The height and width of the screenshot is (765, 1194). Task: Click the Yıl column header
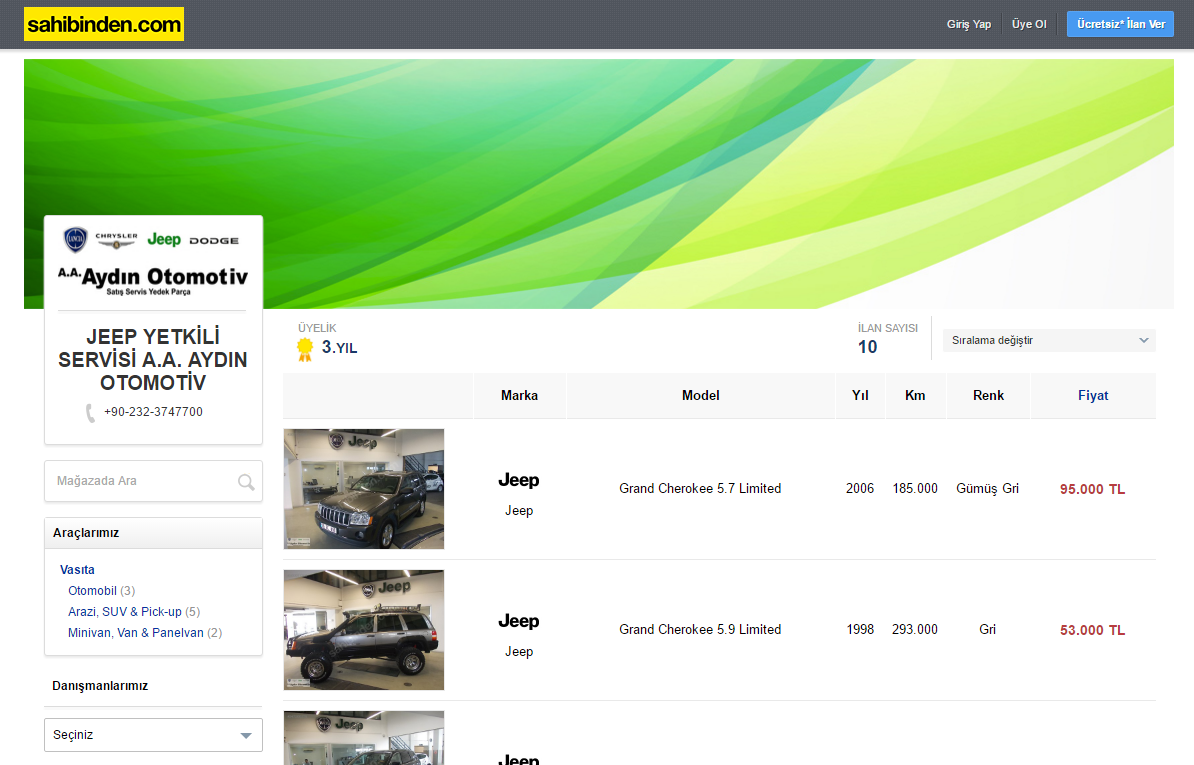coord(860,396)
